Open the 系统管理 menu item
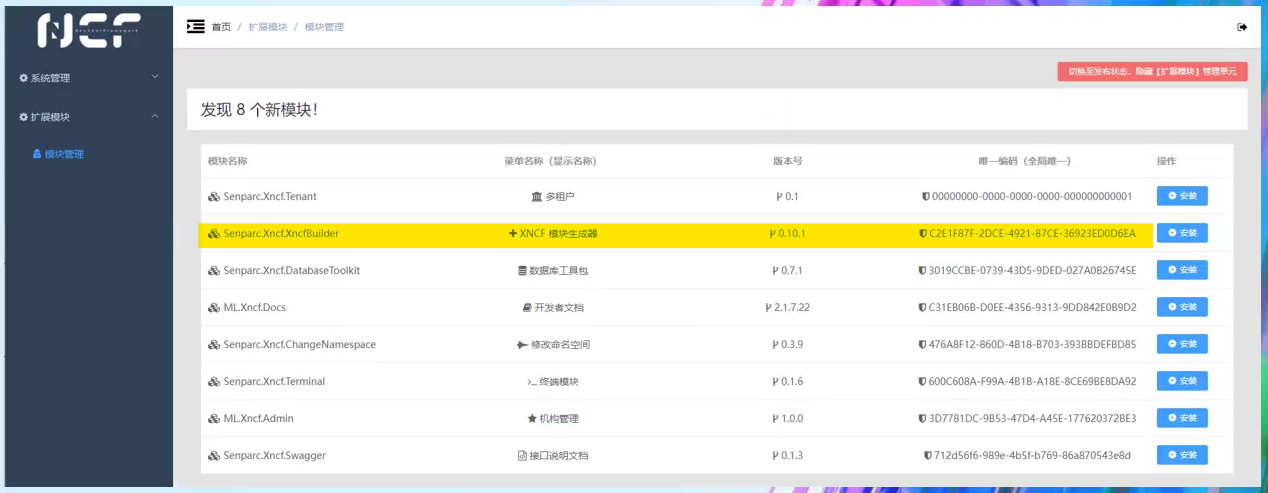 (x=86, y=78)
